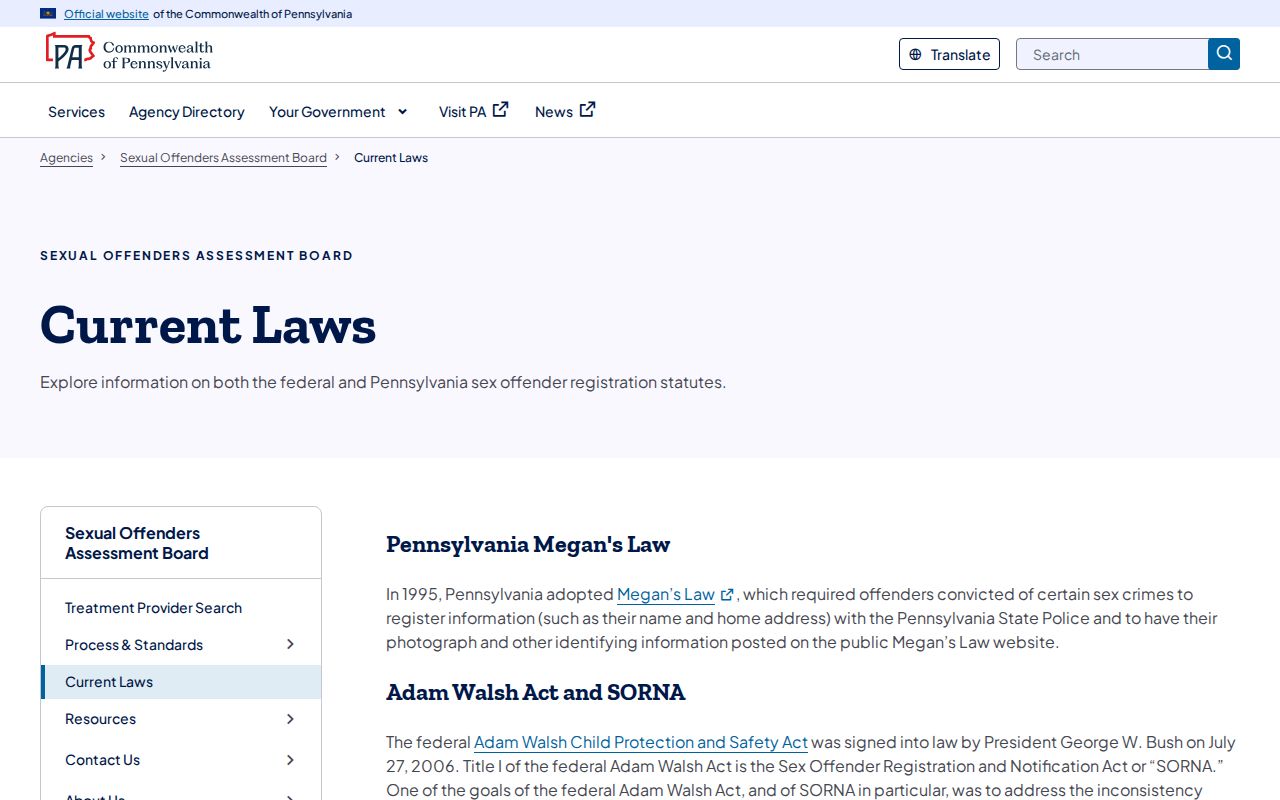
Task: Click the Current Laws breadcrumb text
Action: click(391, 158)
